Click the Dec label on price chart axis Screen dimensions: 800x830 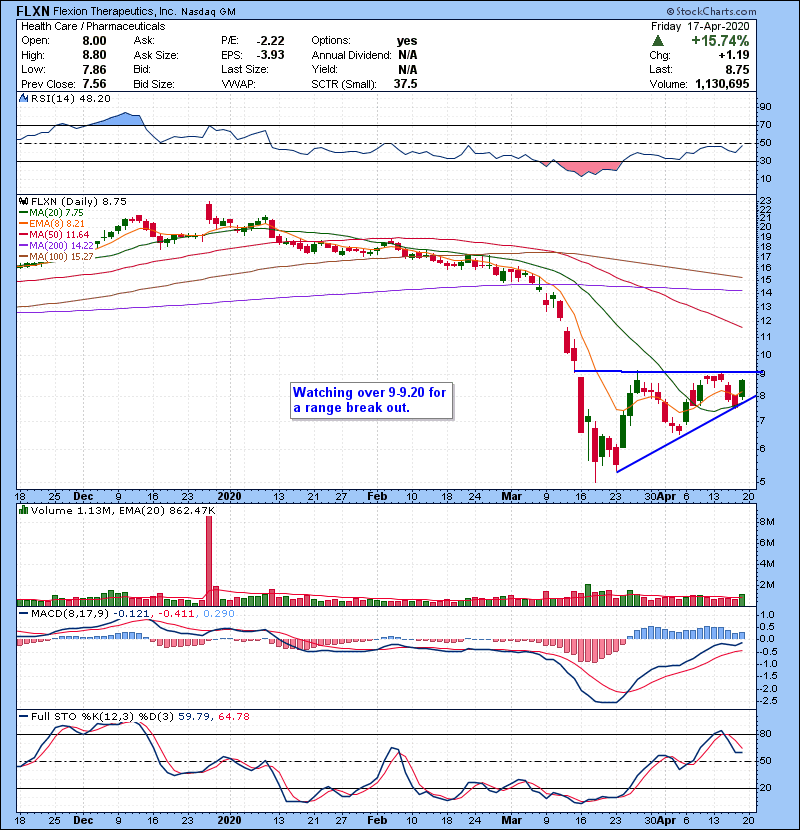pos(83,497)
